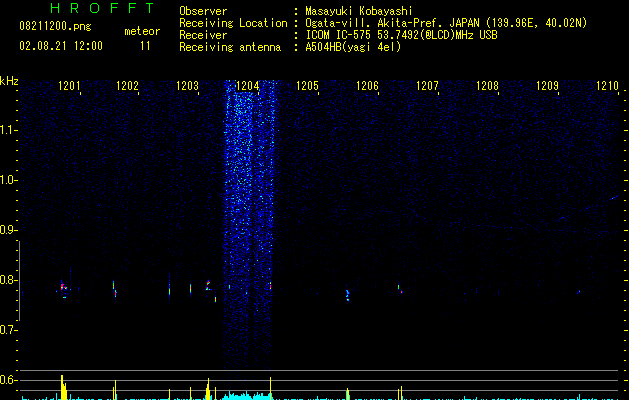
Task: Click the 0.7 kHz axis label
Action: (x=8, y=330)
